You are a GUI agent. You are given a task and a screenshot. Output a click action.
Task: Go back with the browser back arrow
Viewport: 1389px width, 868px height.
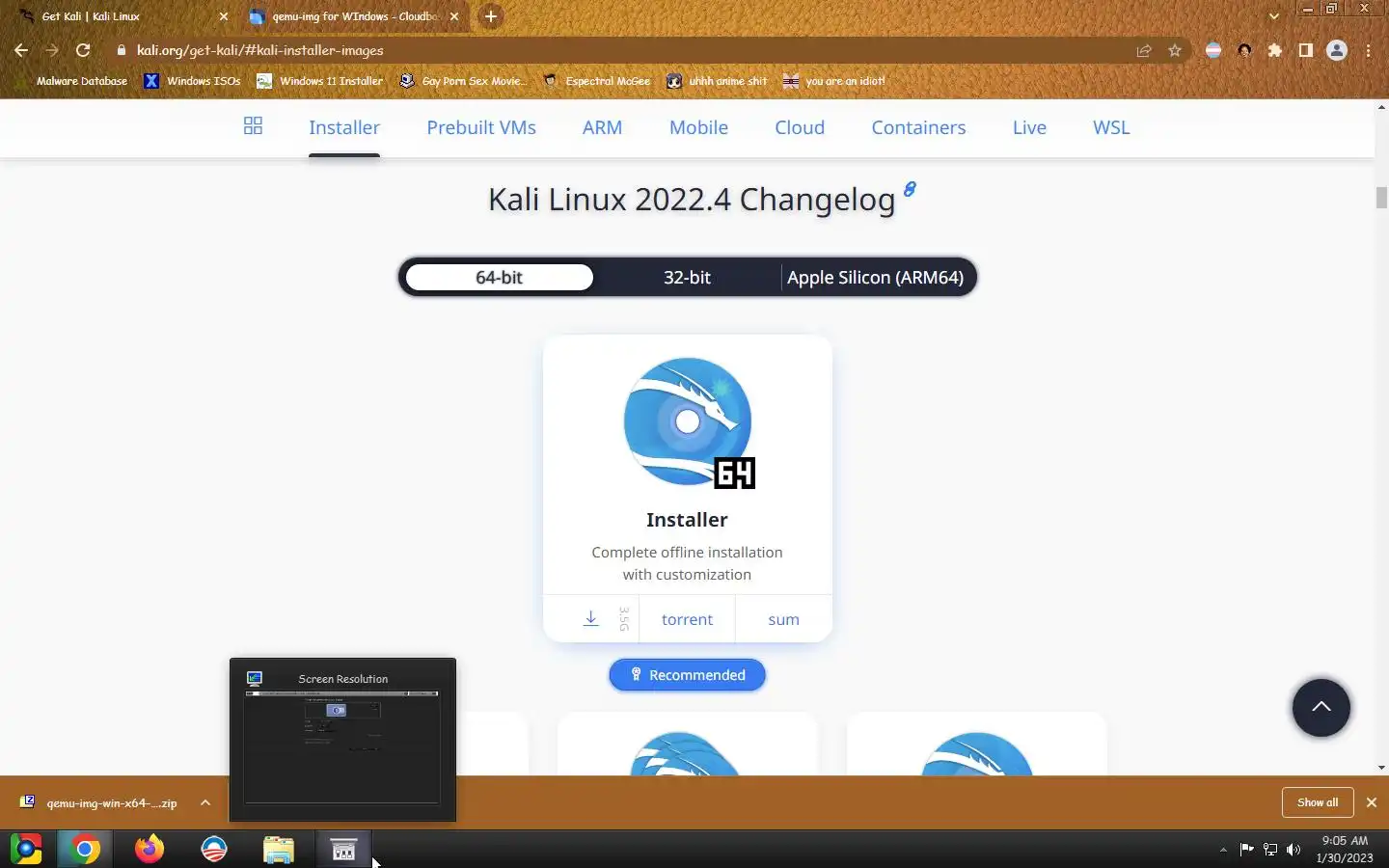pyautogui.click(x=21, y=50)
